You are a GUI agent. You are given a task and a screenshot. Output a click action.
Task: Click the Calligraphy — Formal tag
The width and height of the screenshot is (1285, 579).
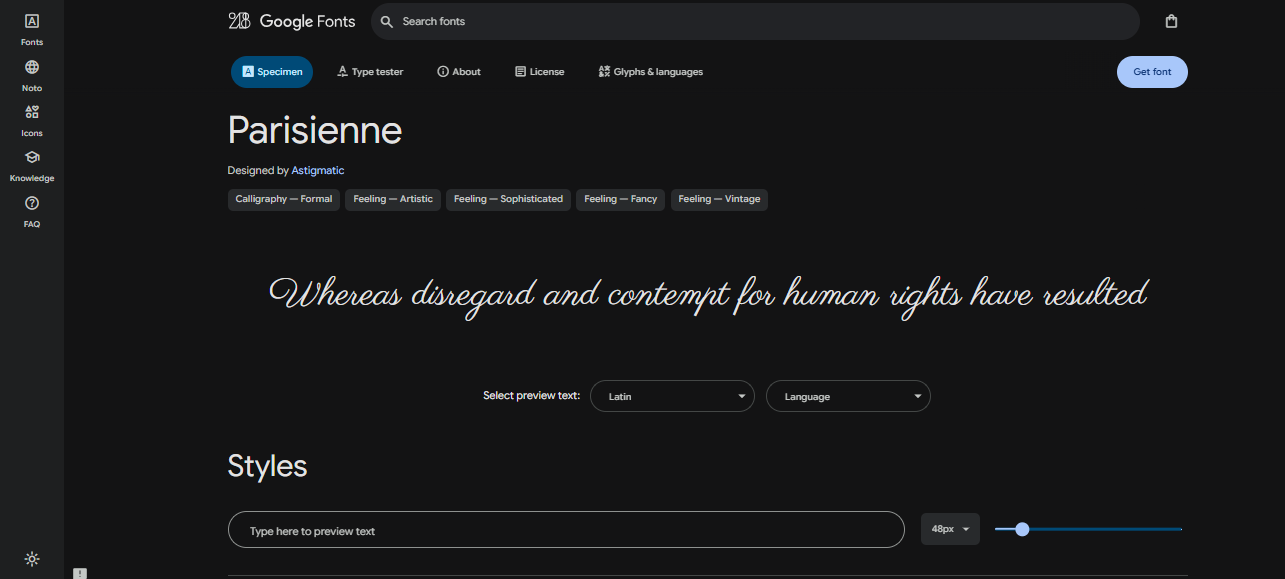pos(284,199)
